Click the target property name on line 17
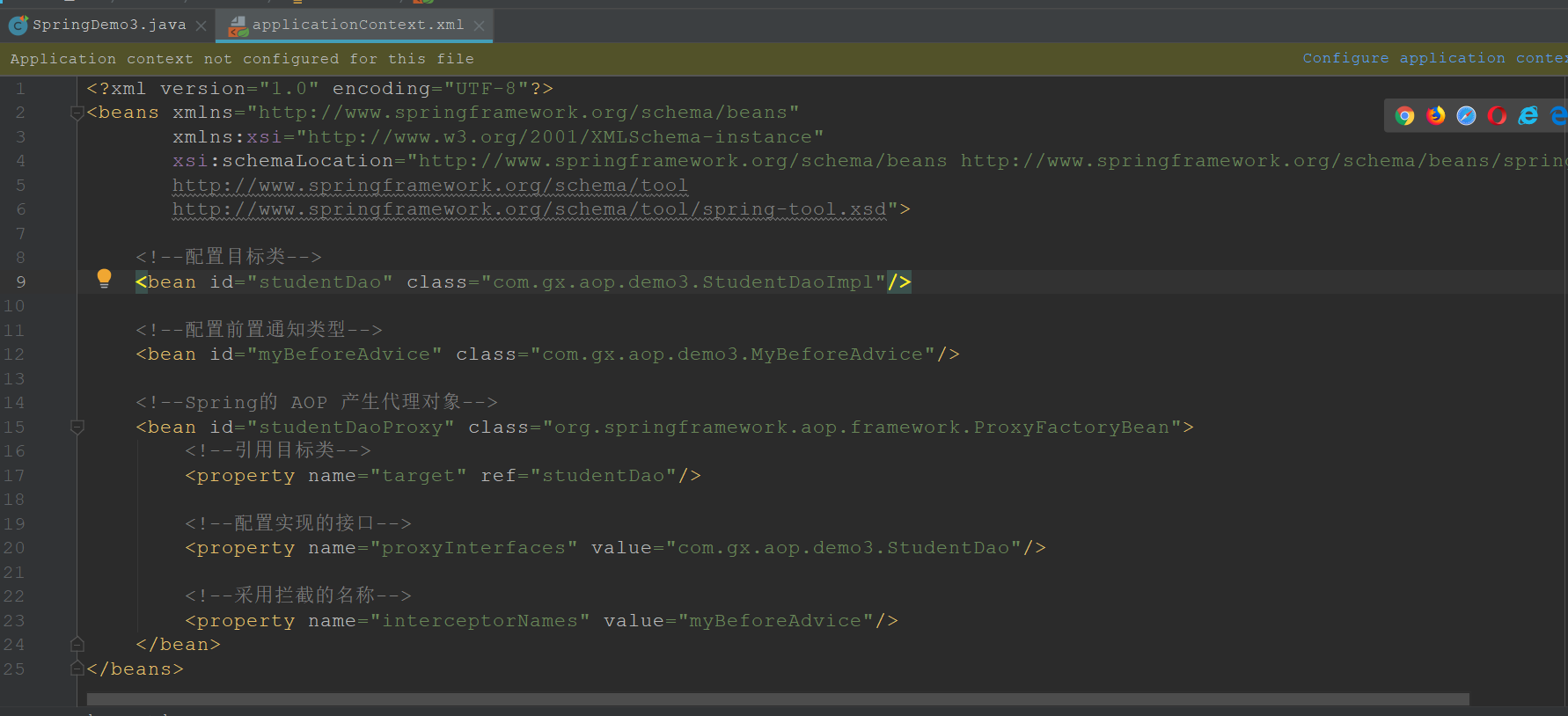Image resolution: width=1568 pixels, height=716 pixels. pyautogui.click(x=418, y=476)
